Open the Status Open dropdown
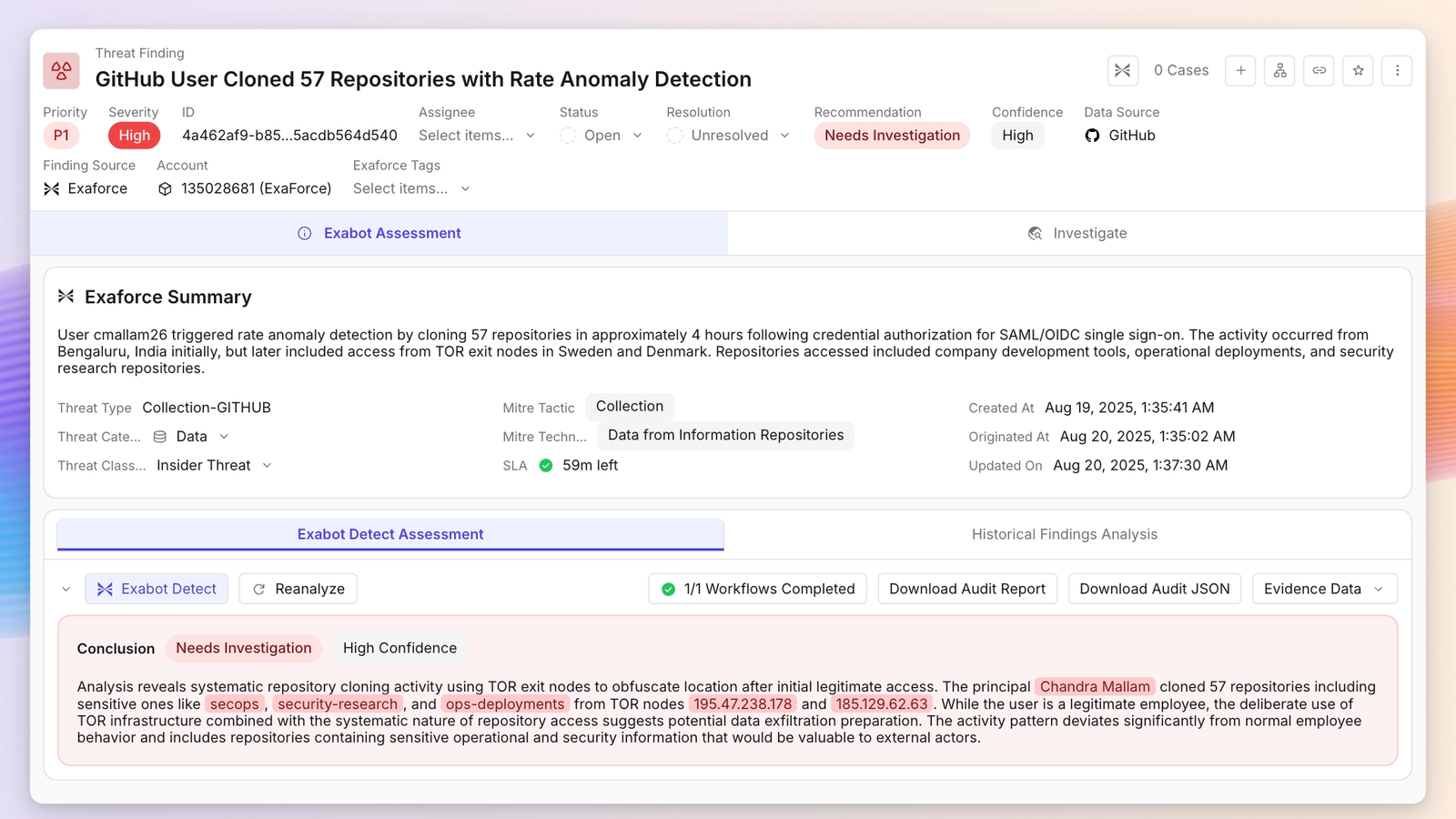Image resolution: width=1456 pixels, height=819 pixels. [x=602, y=136]
